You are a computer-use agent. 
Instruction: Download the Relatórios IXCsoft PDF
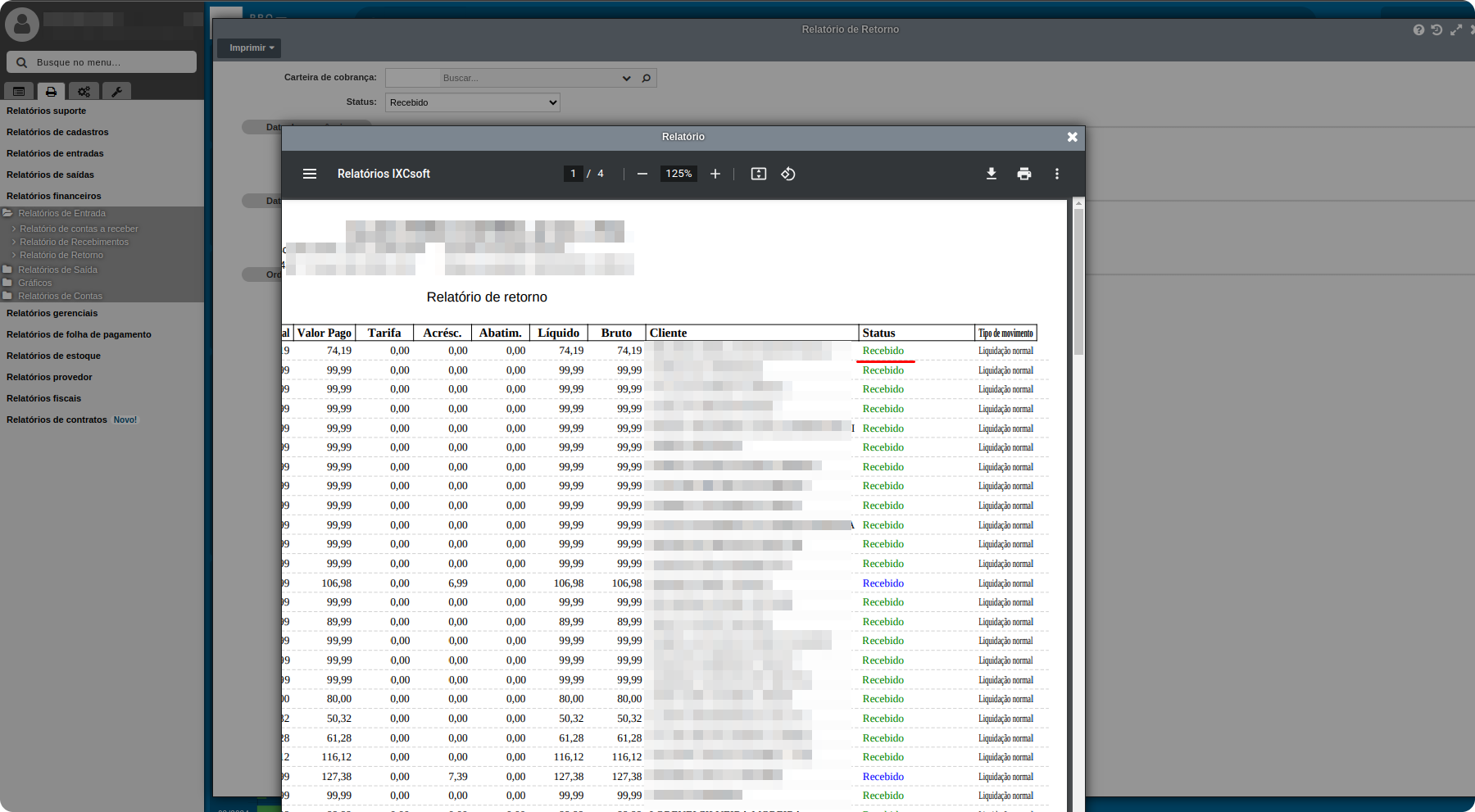click(992, 174)
